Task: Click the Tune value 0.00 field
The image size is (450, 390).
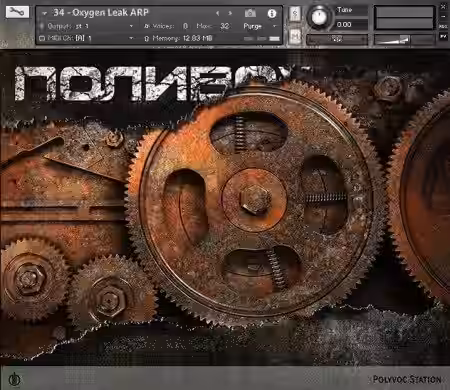Action: click(351, 25)
